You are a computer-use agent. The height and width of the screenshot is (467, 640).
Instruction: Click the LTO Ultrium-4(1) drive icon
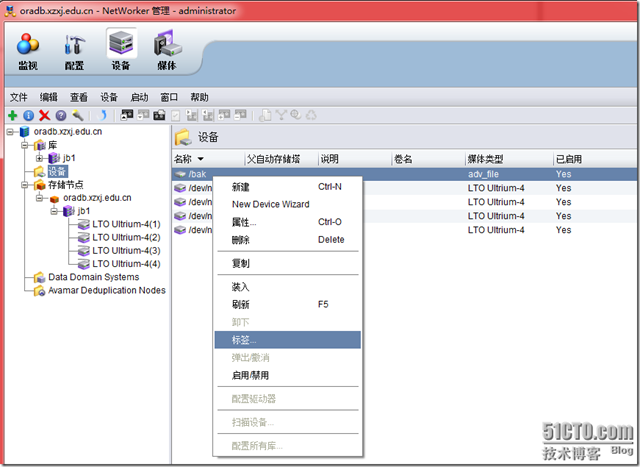[x=84, y=225]
